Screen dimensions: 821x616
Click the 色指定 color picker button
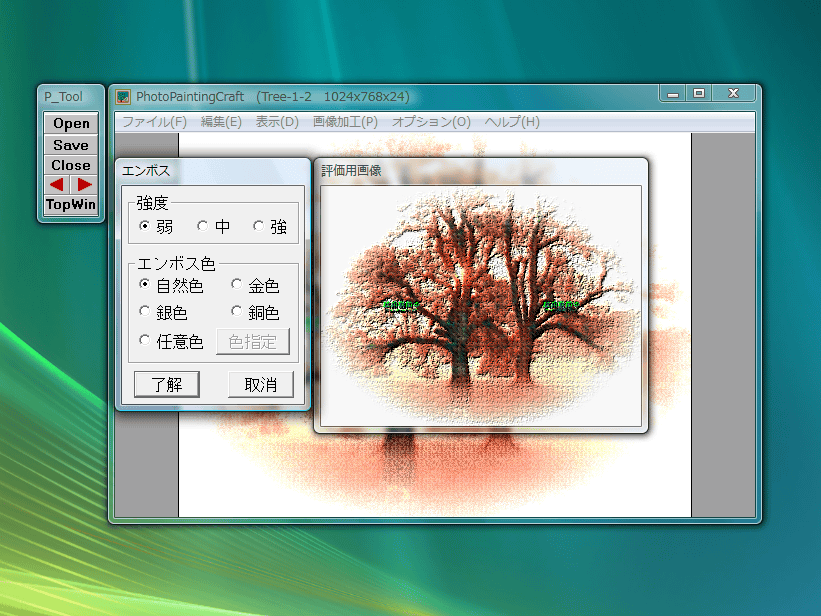(253, 342)
